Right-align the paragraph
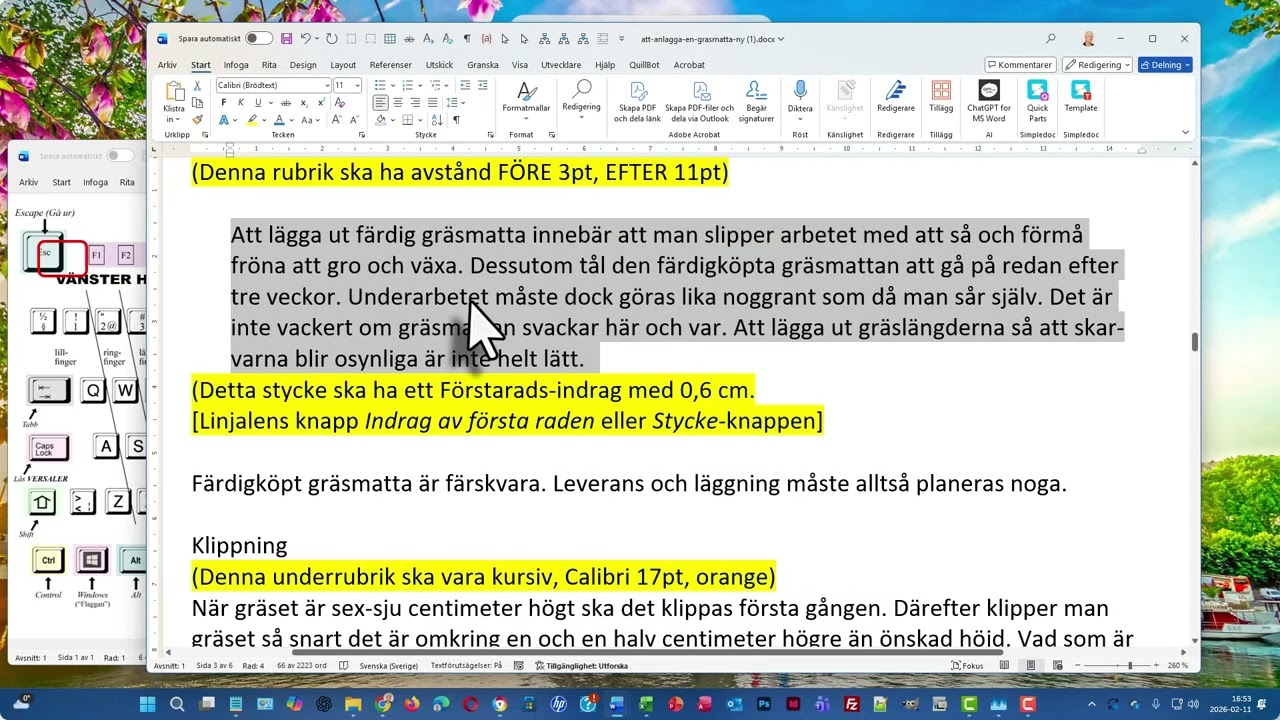Screen dimensions: 1280x720 (x=415, y=102)
